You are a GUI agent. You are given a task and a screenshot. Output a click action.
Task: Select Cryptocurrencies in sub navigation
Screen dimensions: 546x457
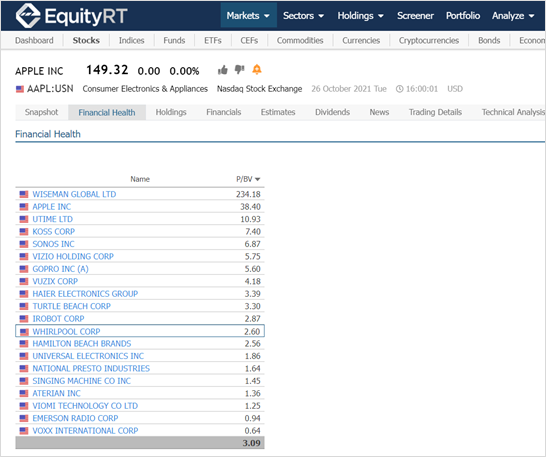coord(429,40)
